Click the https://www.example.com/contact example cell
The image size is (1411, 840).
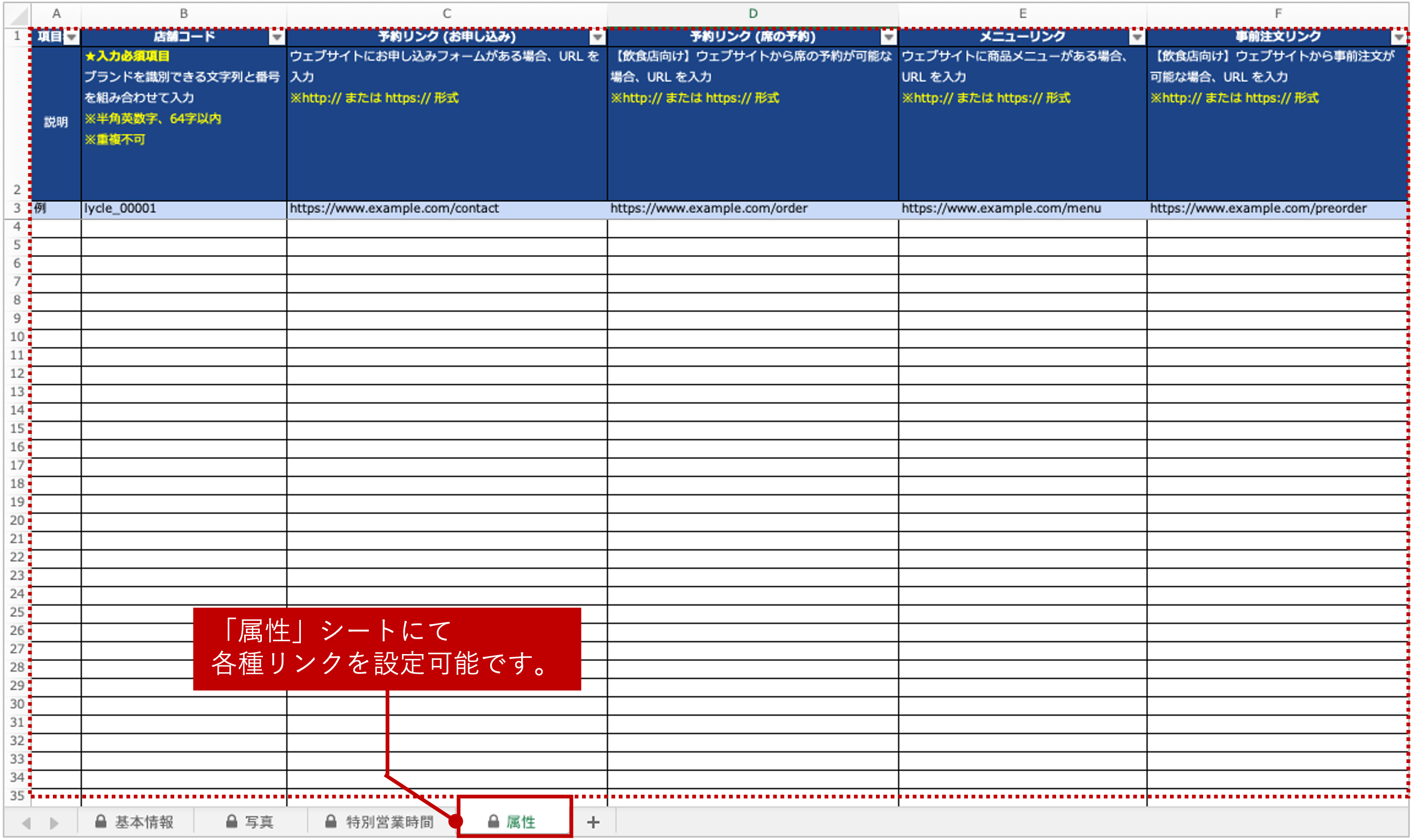click(x=447, y=208)
